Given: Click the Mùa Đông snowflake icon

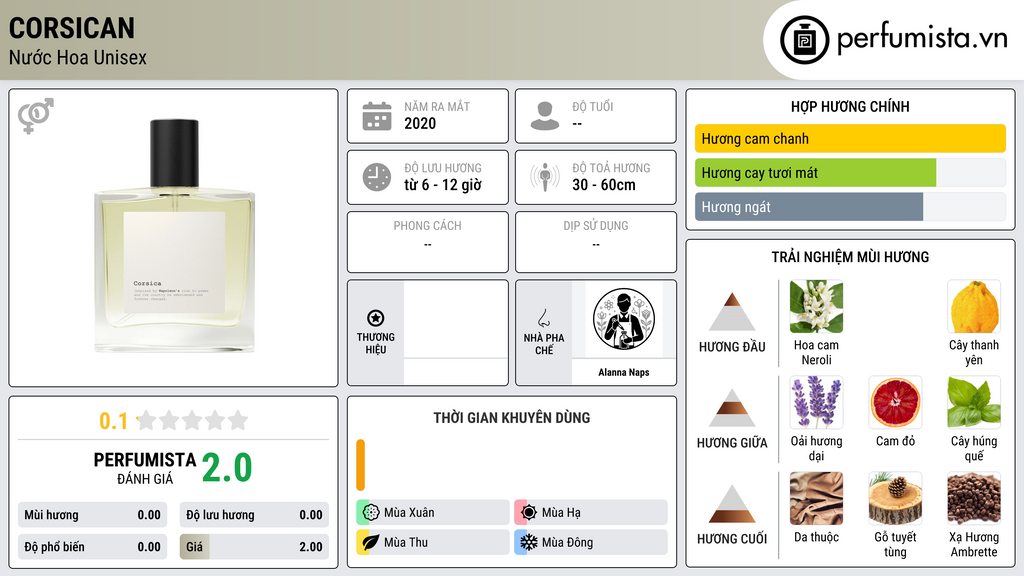Looking at the screenshot, I should pyautogui.click(x=529, y=542).
